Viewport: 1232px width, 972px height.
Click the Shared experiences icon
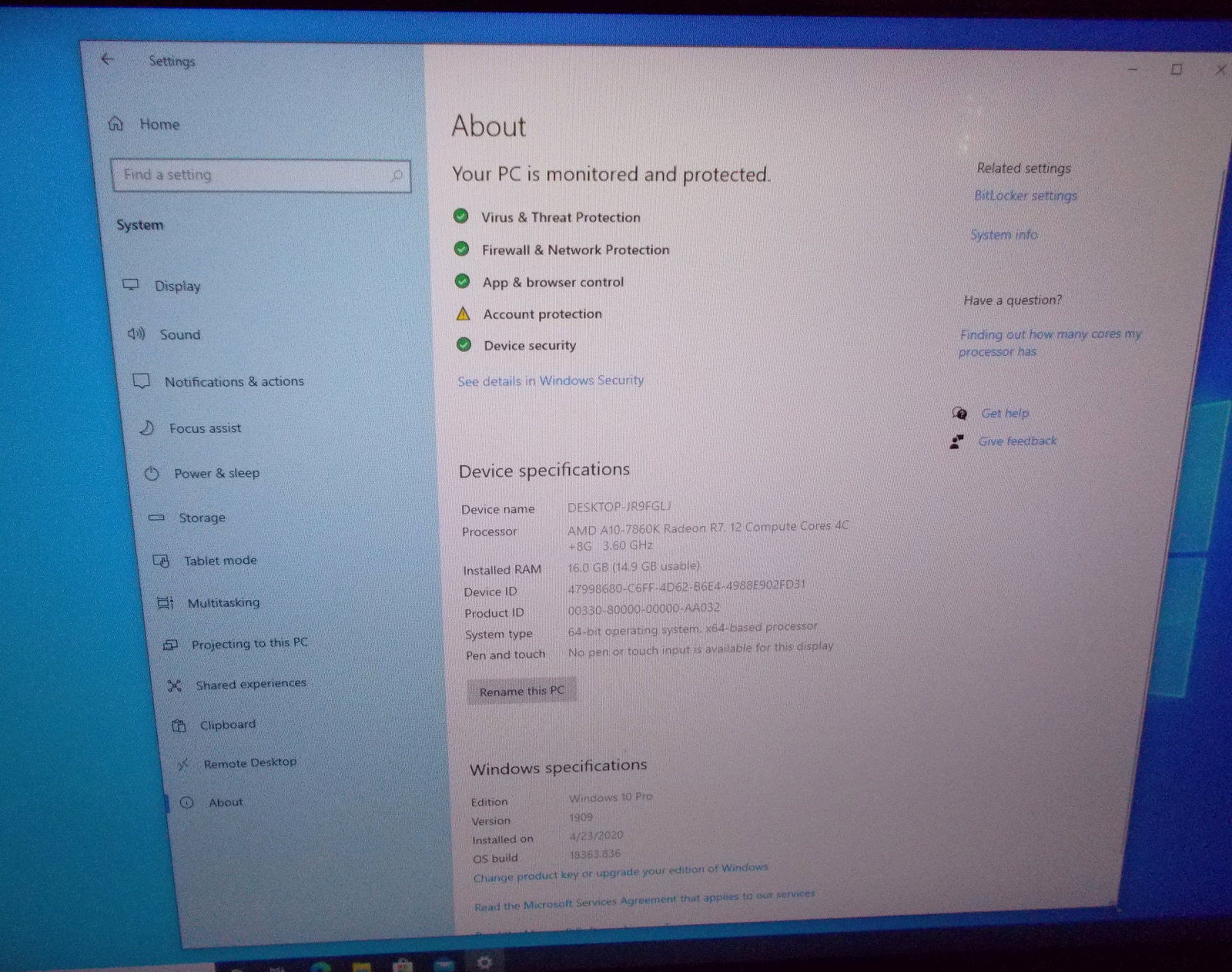click(175, 685)
